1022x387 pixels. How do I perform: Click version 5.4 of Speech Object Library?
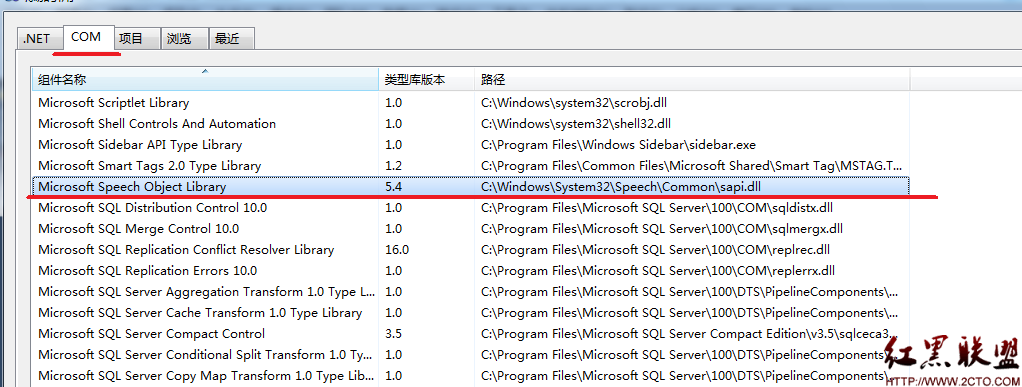394,187
